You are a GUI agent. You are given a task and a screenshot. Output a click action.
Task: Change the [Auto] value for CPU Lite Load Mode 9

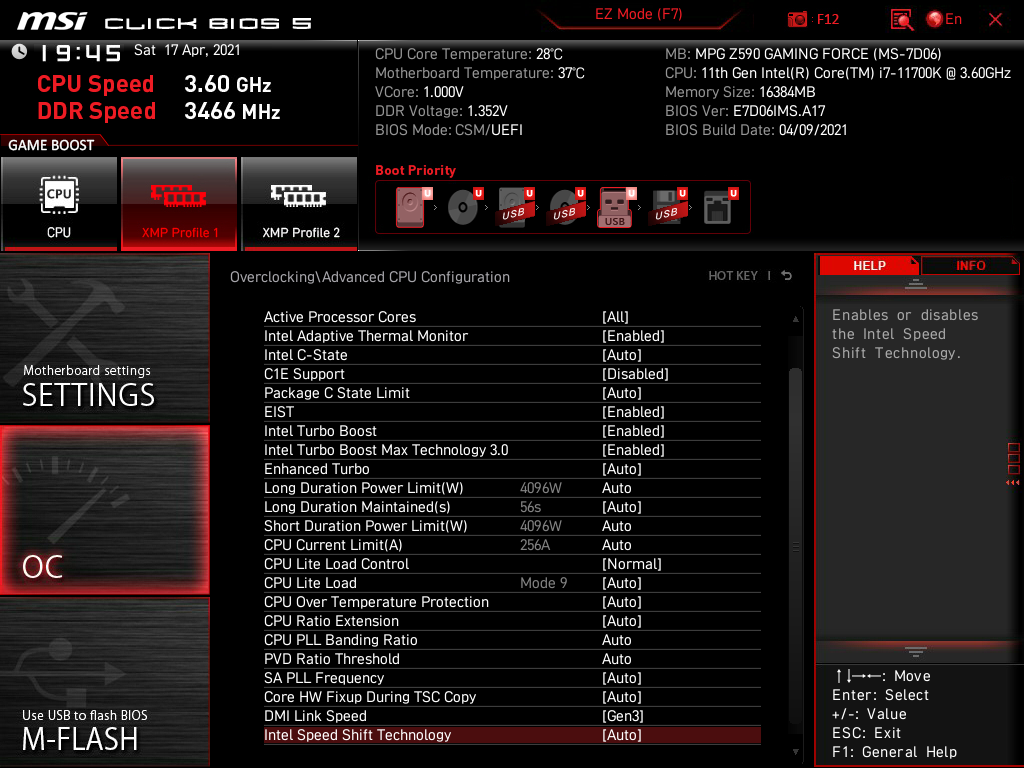[x=622, y=583]
